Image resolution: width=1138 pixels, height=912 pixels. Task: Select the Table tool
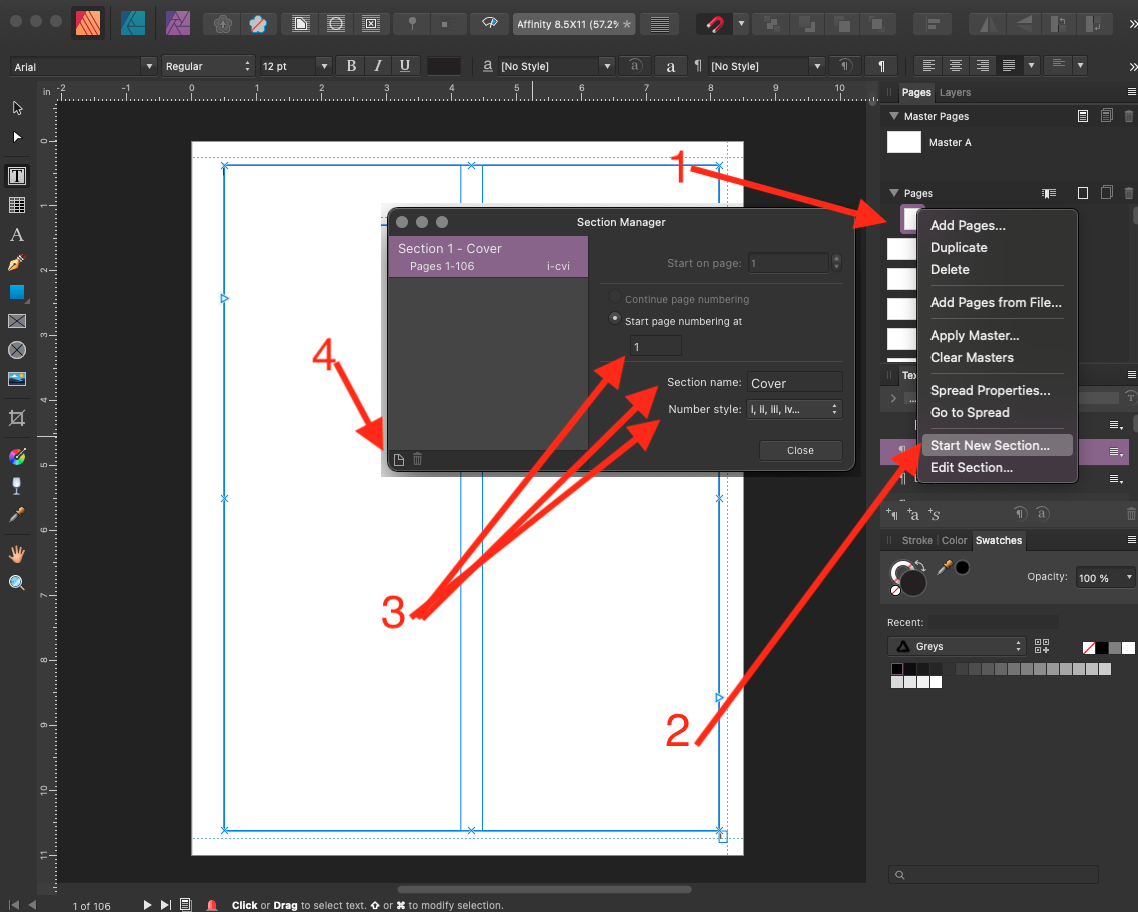17,205
